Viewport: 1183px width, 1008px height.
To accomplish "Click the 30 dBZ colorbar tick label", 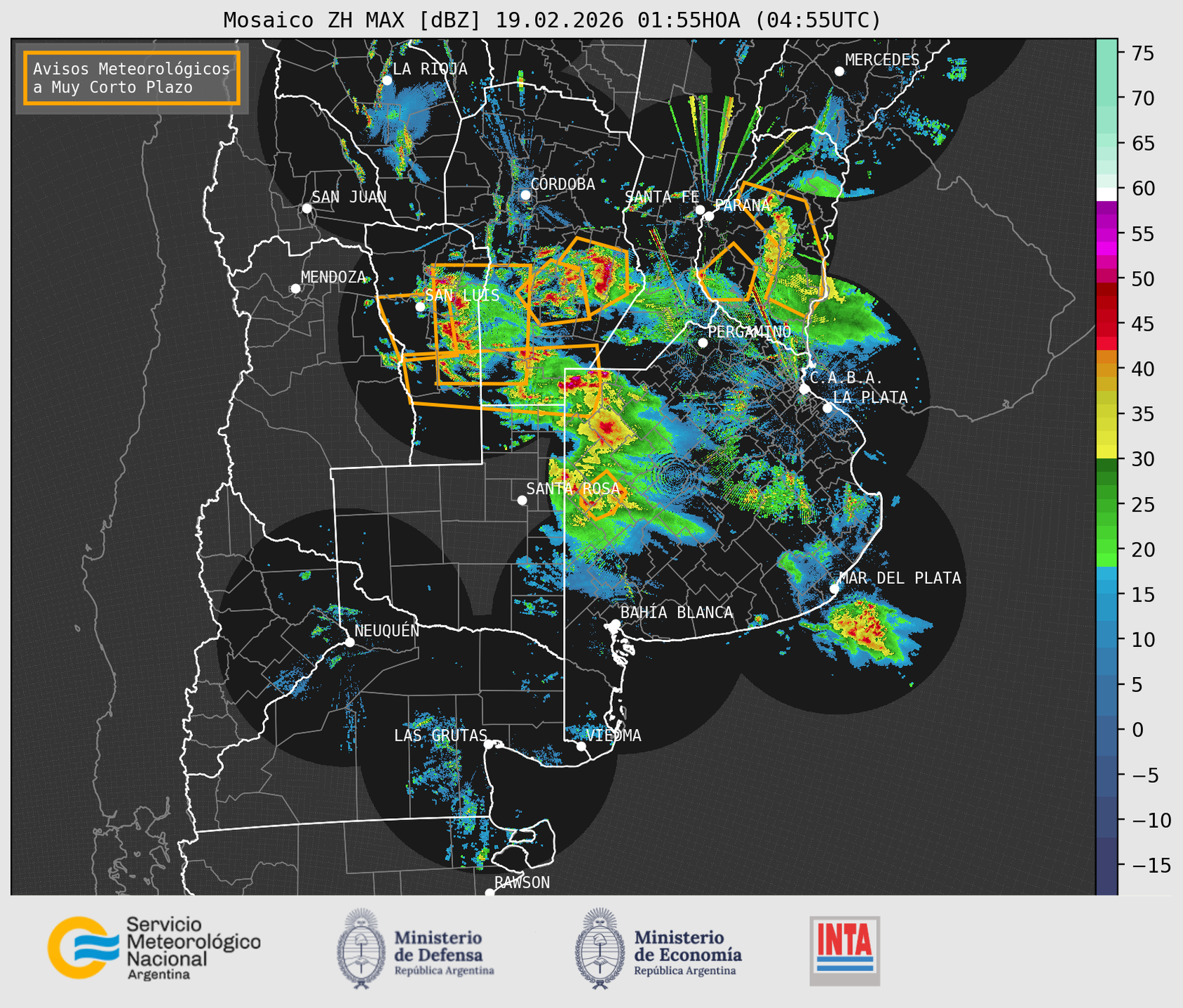I will [x=1142, y=459].
